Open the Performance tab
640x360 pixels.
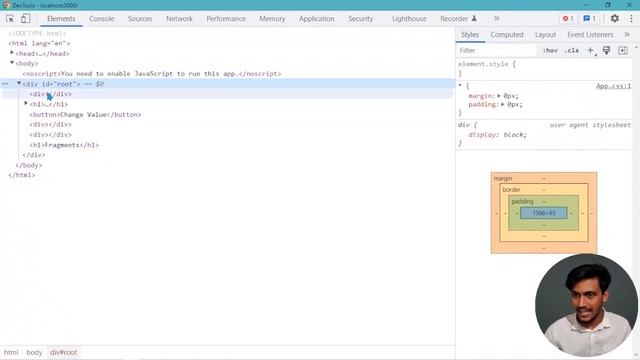pos(226,19)
